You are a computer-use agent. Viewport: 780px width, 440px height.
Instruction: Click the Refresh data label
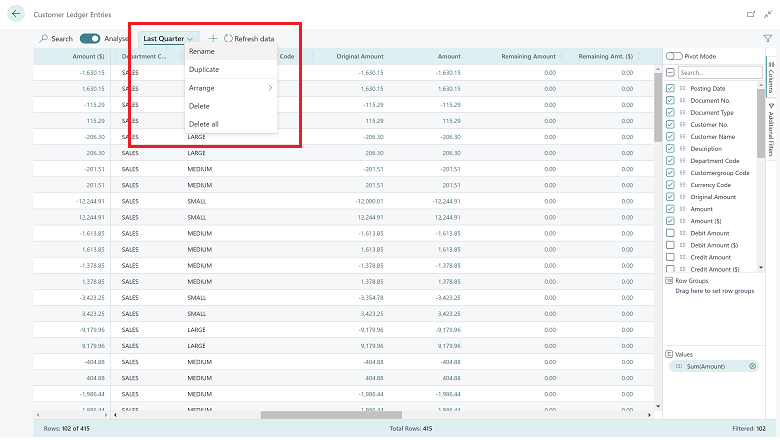pyautogui.click(x=254, y=39)
